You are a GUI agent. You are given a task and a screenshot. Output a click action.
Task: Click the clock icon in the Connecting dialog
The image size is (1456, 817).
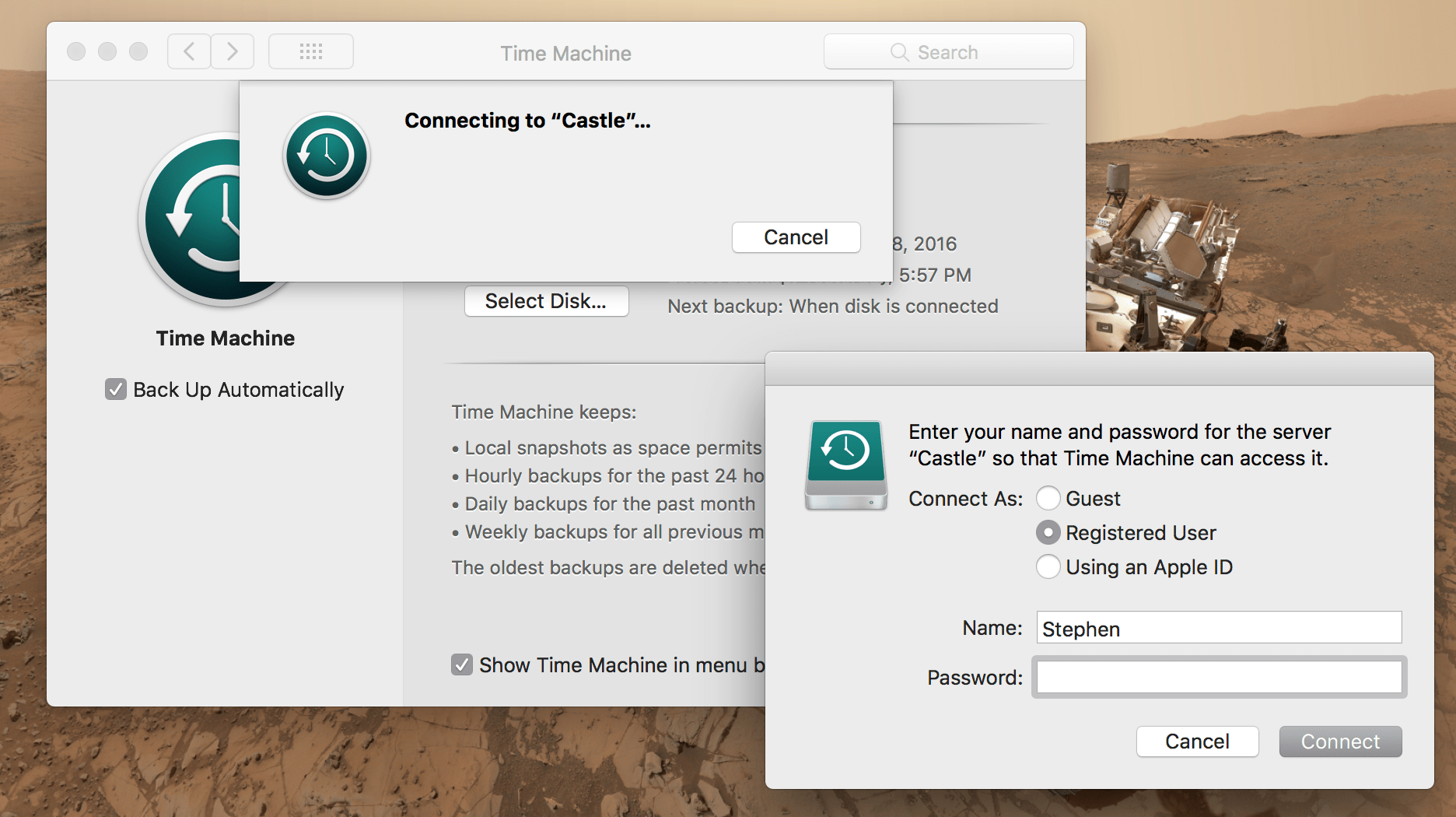[326, 156]
